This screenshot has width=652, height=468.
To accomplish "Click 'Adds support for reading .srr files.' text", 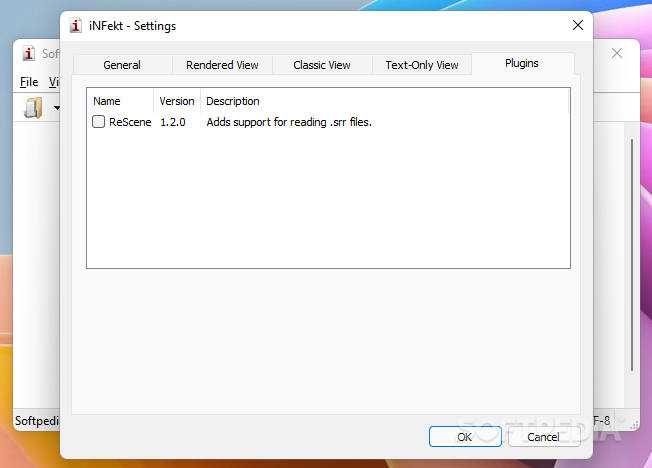I will coord(289,122).
